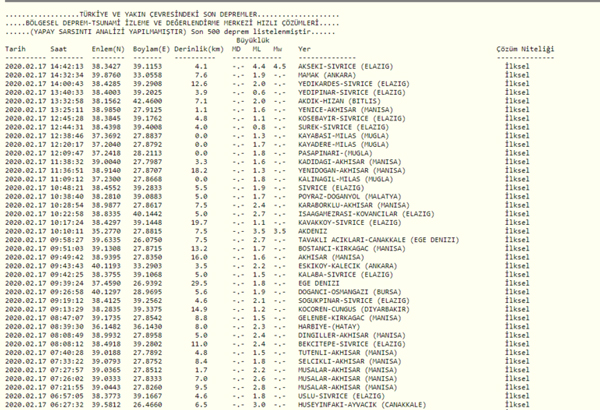Select the EGE DENIZI location text
600x410 pixels.
tap(319, 283)
